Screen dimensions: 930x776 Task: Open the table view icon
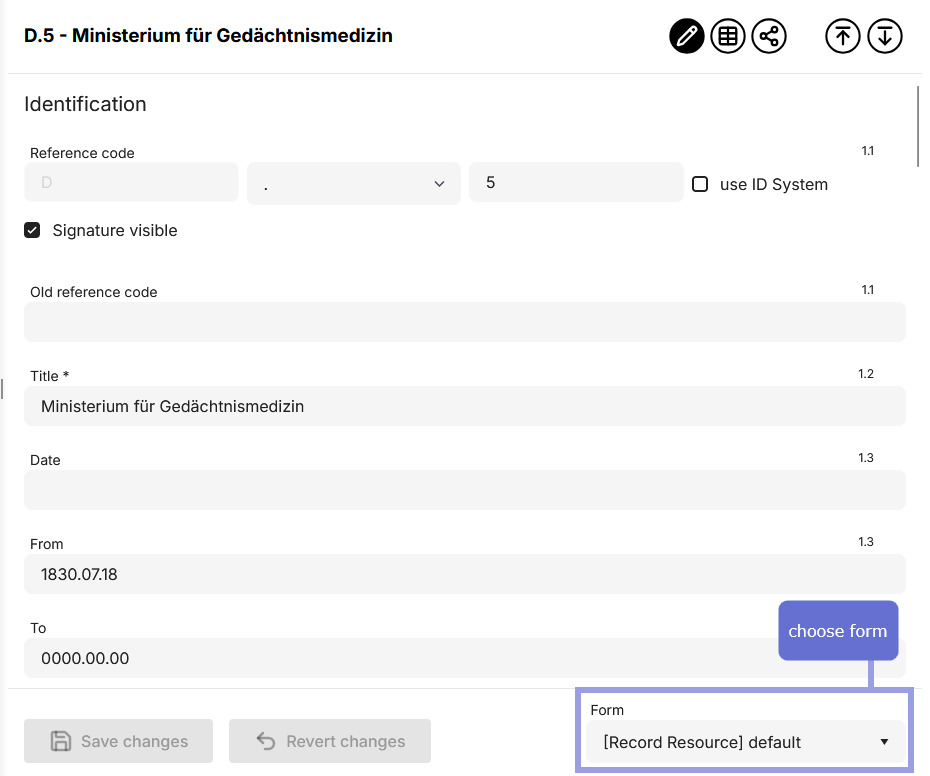[728, 36]
